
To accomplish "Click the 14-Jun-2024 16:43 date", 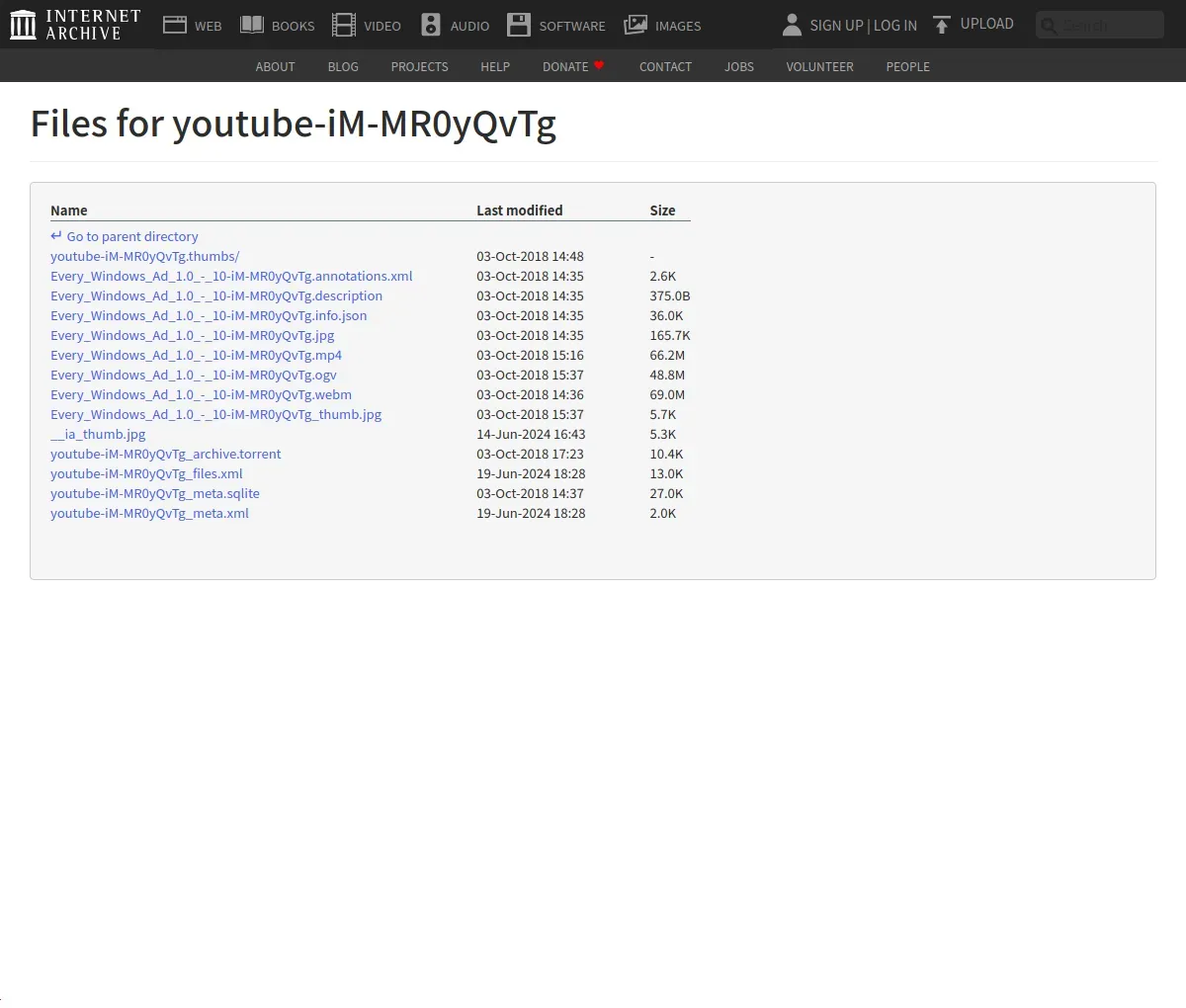I will pos(531,434).
